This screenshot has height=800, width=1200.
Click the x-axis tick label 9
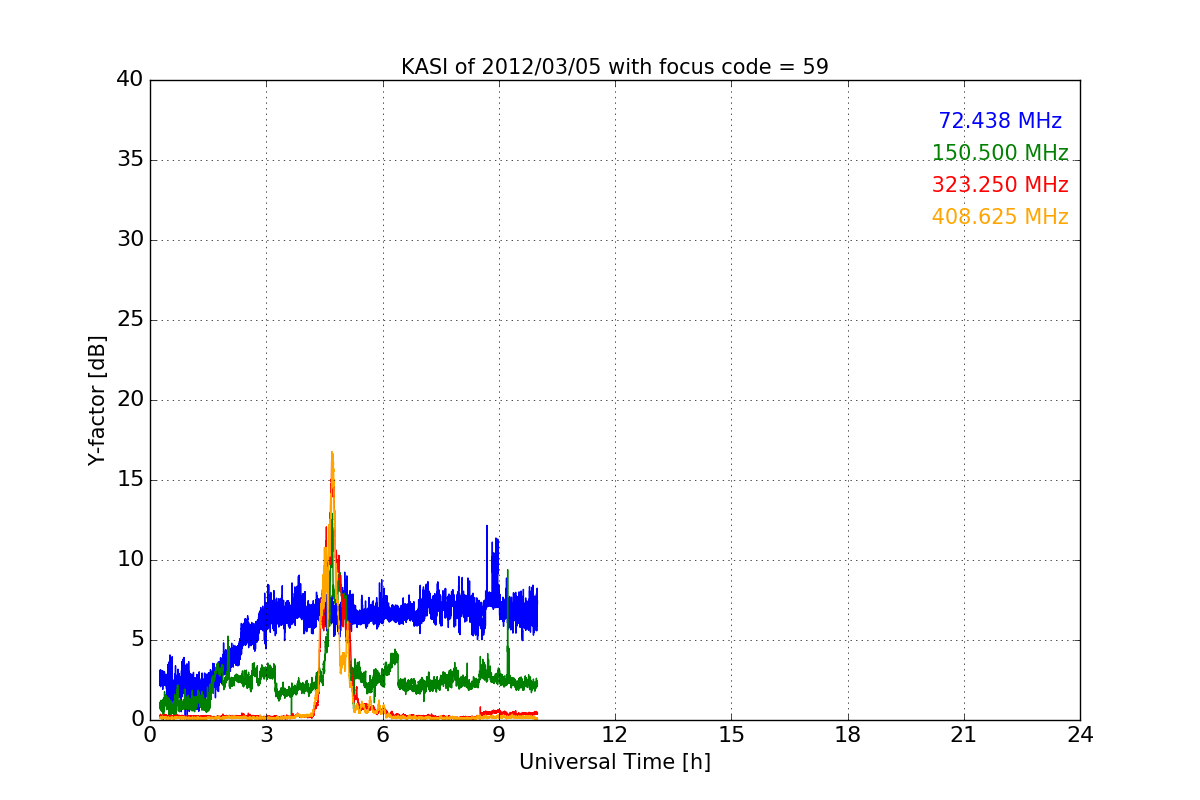[x=499, y=734]
